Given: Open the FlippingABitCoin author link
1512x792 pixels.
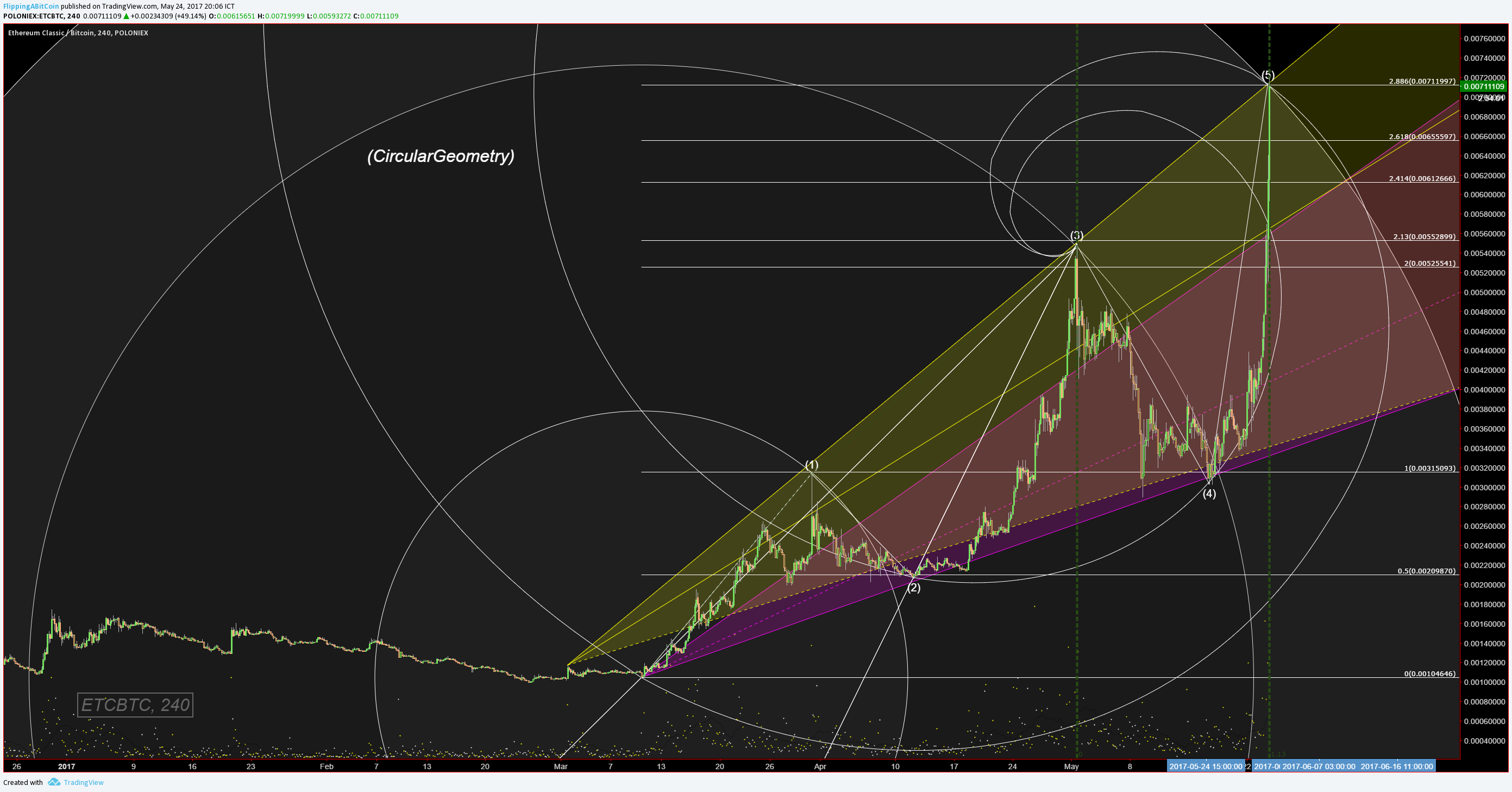Looking at the screenshot, I should 31,7.
